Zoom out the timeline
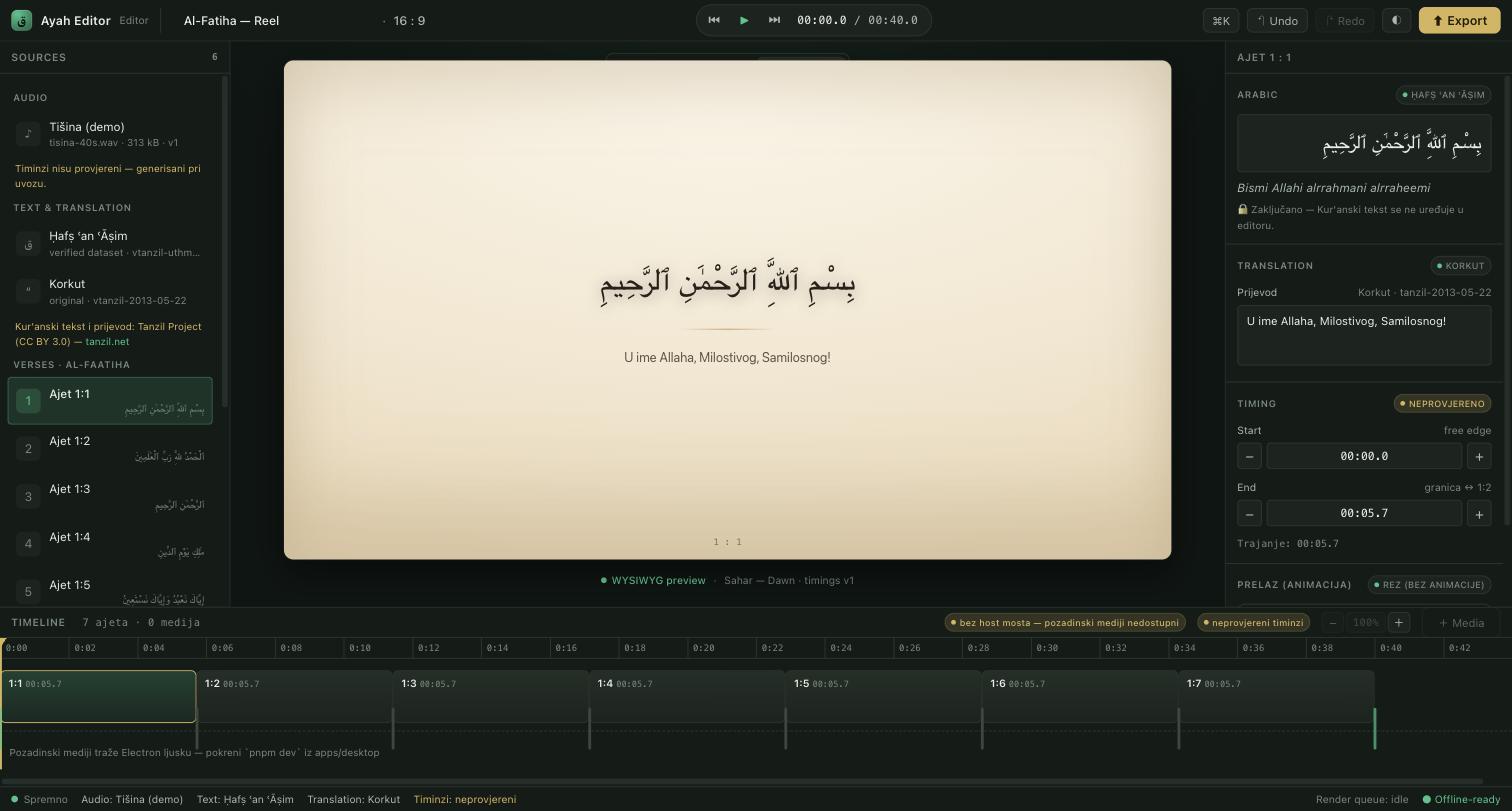This screenshot has width=1512, height=811. 1332,623
